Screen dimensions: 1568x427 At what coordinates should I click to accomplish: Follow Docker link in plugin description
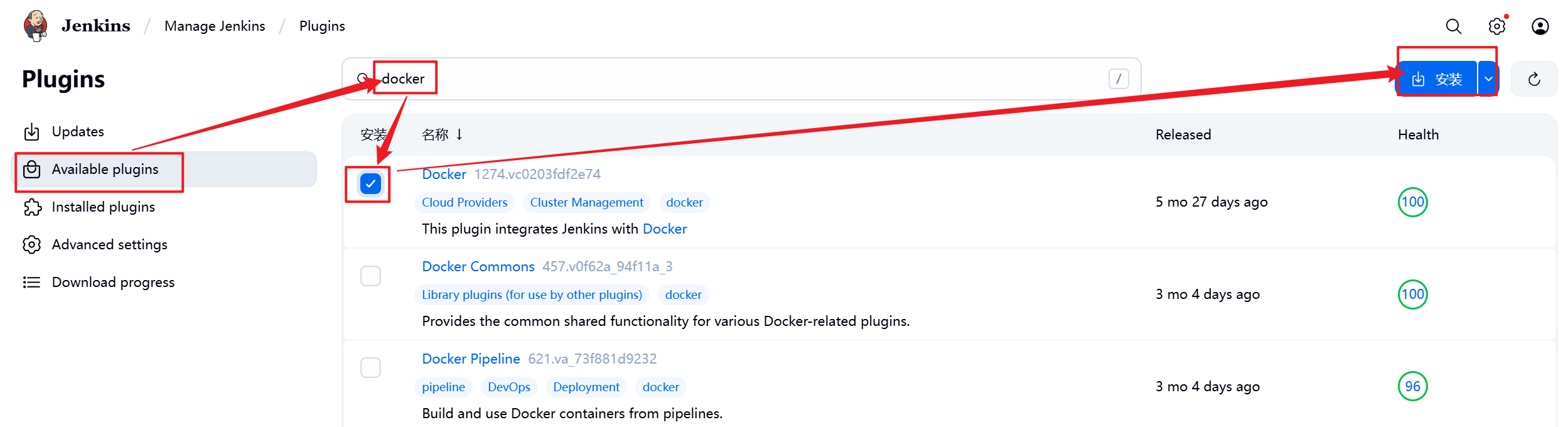point(665,229)
